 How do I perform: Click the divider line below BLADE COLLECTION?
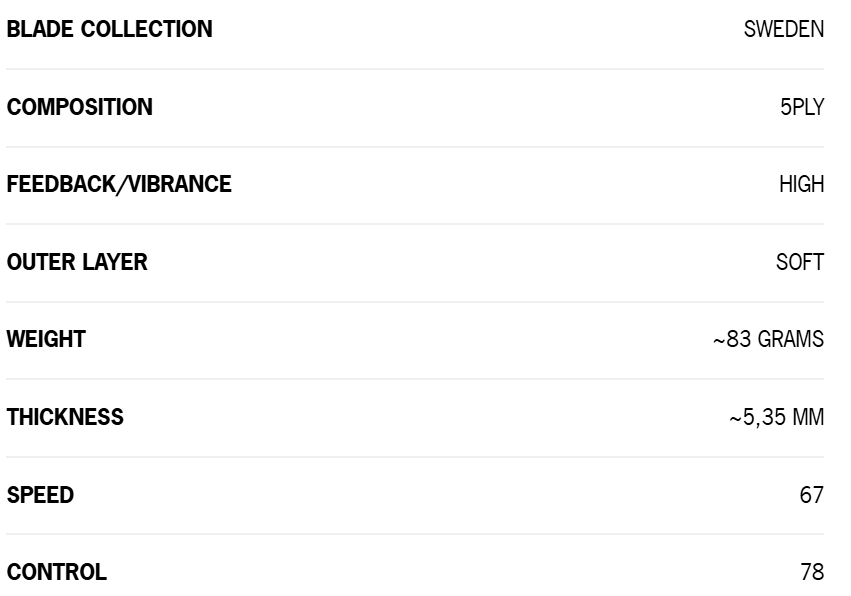point(415,69)
